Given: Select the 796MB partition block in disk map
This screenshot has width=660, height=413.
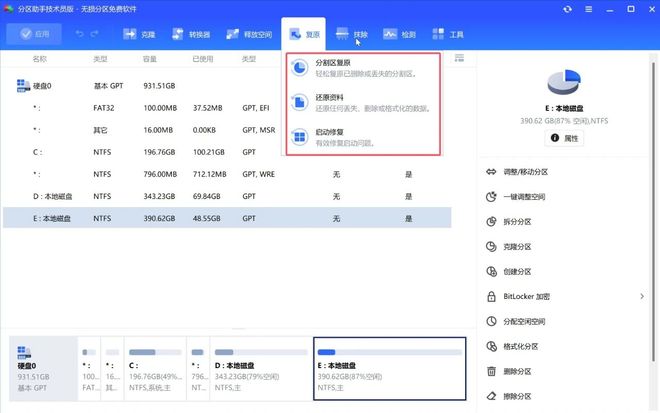Looking at the screenshot, I should pos(198,368).
